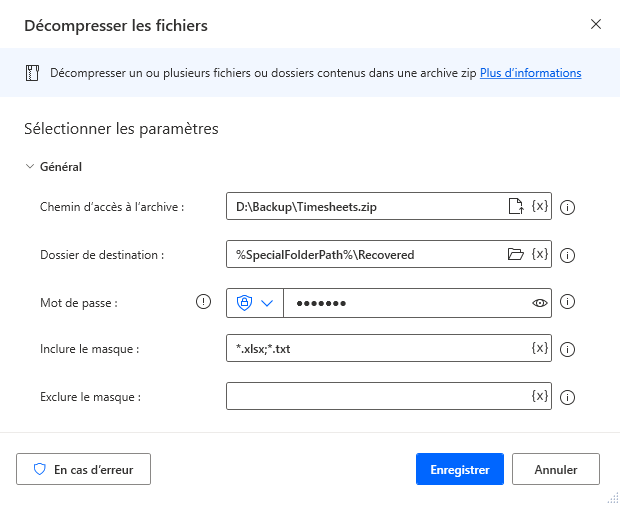Click the Inclure le masque label
Screen dimensions: 620x505
pyautogui.click(x=89, y=349)
